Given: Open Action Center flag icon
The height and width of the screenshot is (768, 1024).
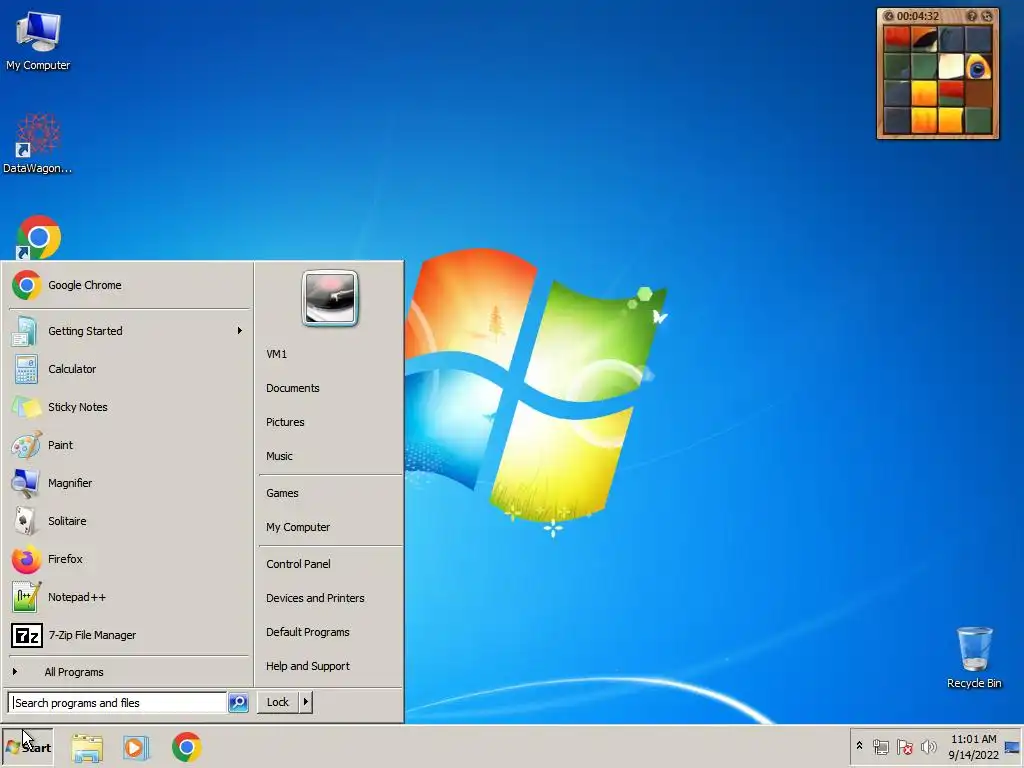Looking at the screenshot, I should (904, 747).
